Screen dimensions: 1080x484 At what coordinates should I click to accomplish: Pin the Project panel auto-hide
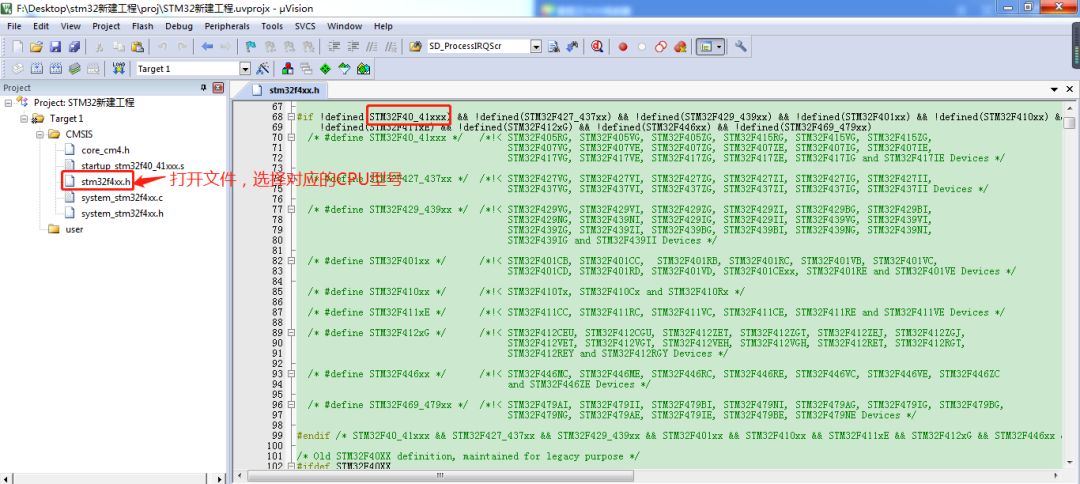click(204, 87)
